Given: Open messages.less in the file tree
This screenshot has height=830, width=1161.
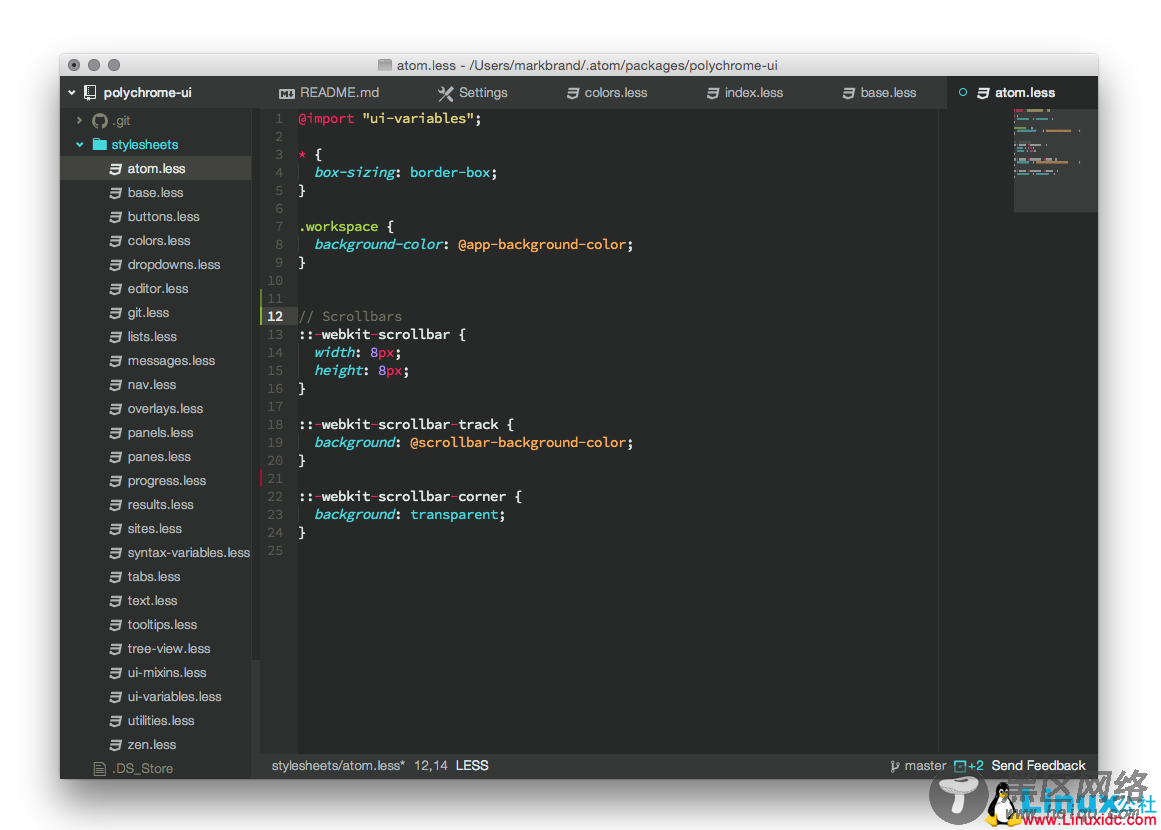Looking at the screenshot, I should click(171, 361).
